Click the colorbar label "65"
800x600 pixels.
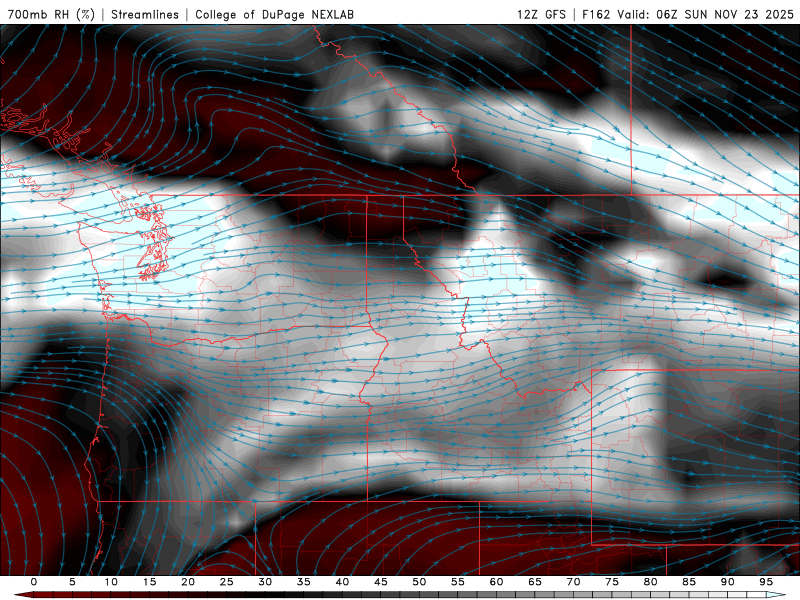coord(535,582)
